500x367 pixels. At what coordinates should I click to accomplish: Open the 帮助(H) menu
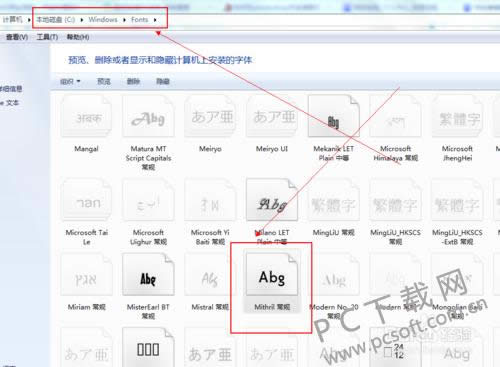click(78, 37)
